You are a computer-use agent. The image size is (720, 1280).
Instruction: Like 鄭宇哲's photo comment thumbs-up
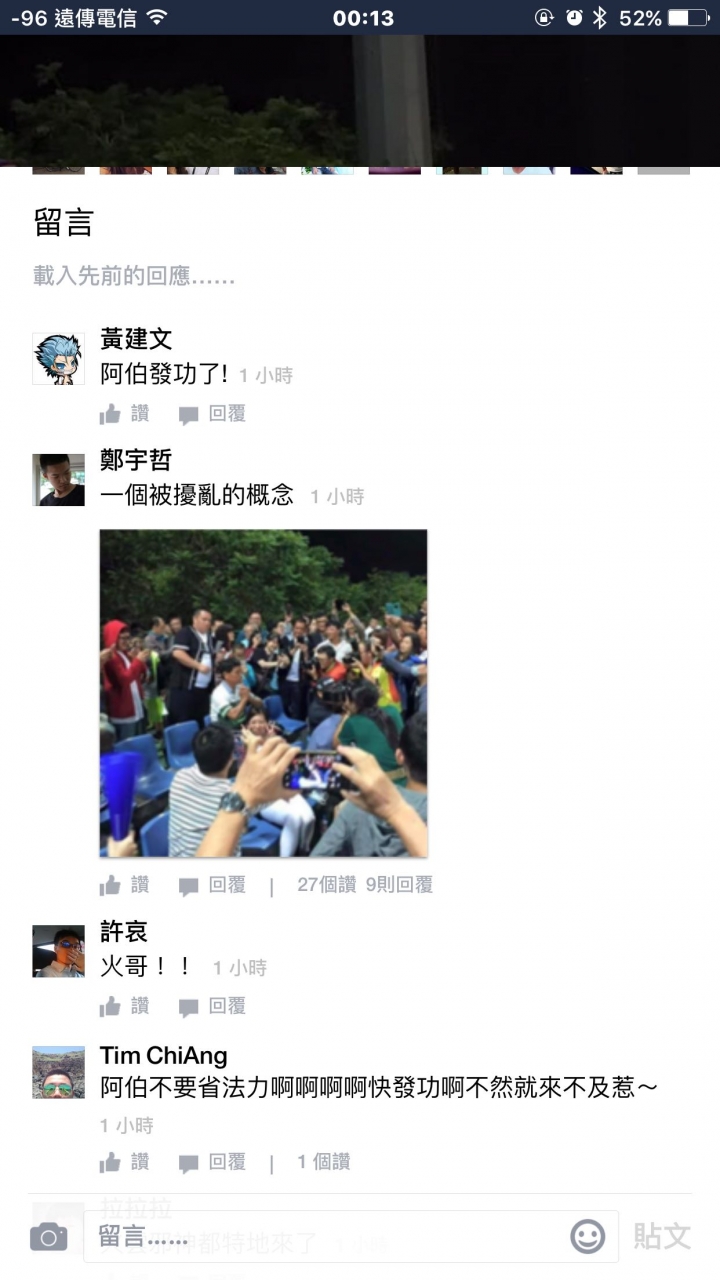pyautogui.click(x=111, y=885)
